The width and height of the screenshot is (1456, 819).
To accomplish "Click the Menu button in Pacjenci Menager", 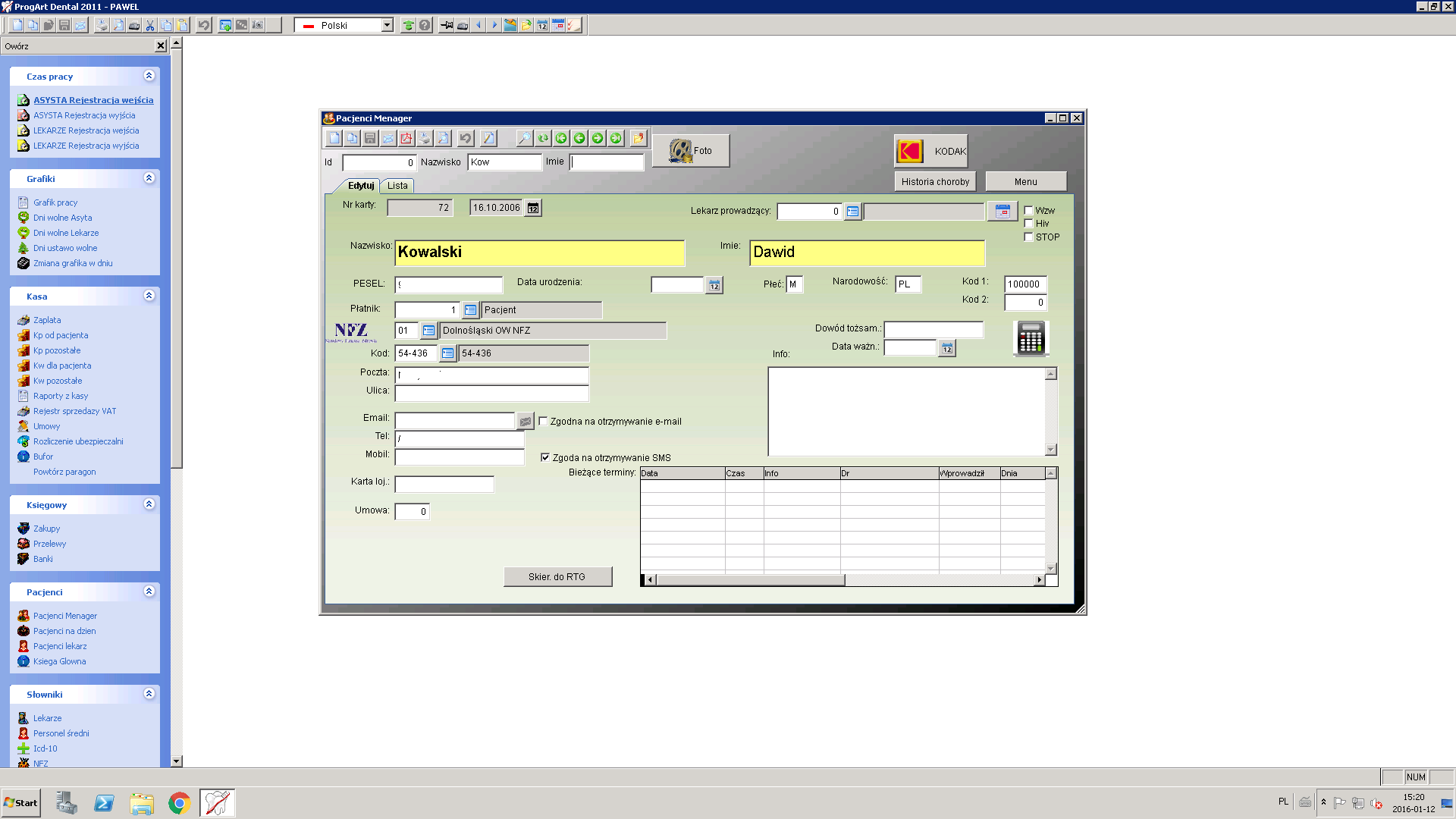I will 1026,182.
